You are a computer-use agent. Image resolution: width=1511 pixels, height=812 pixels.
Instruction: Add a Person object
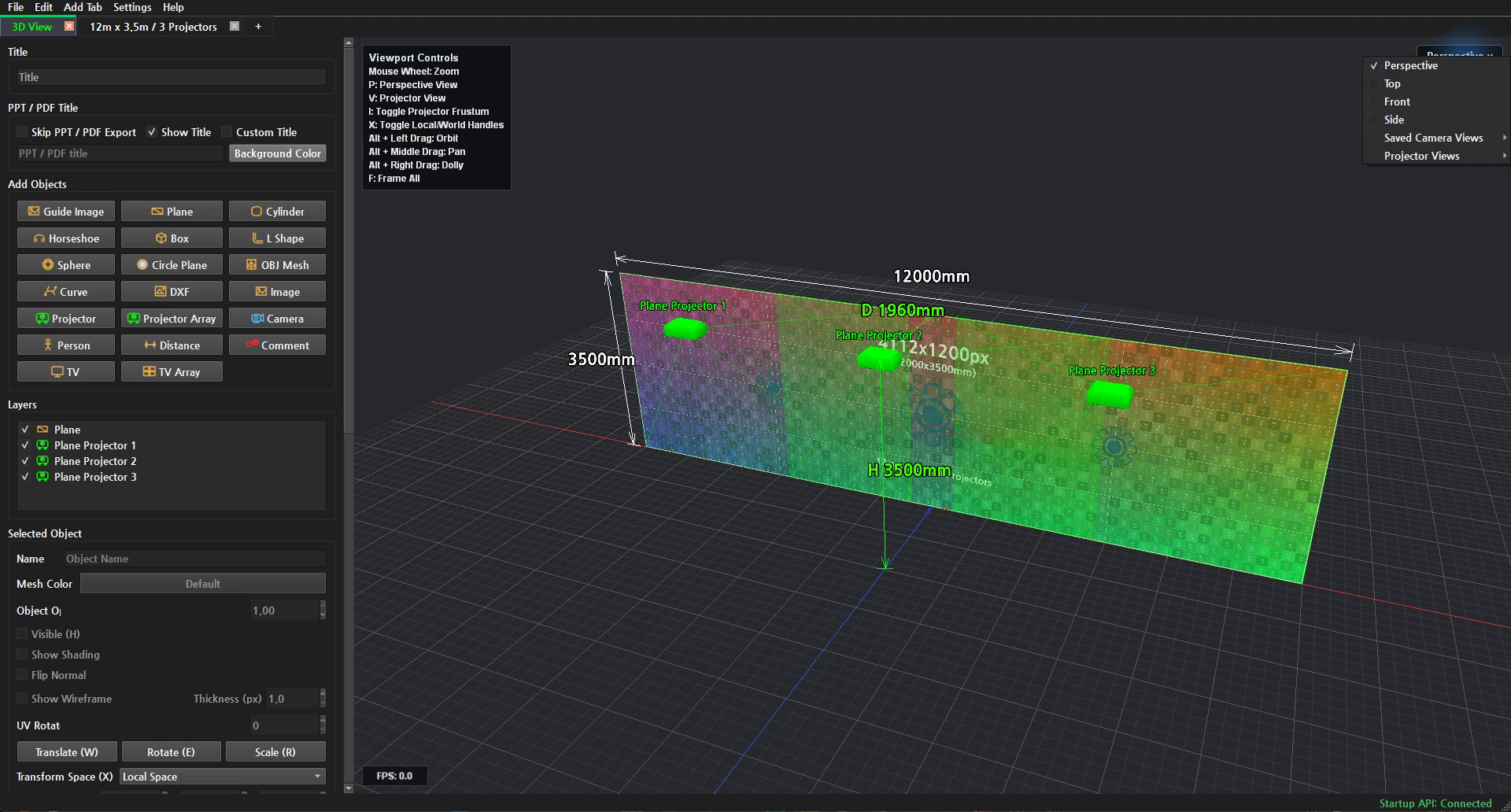tap(66, 345)
